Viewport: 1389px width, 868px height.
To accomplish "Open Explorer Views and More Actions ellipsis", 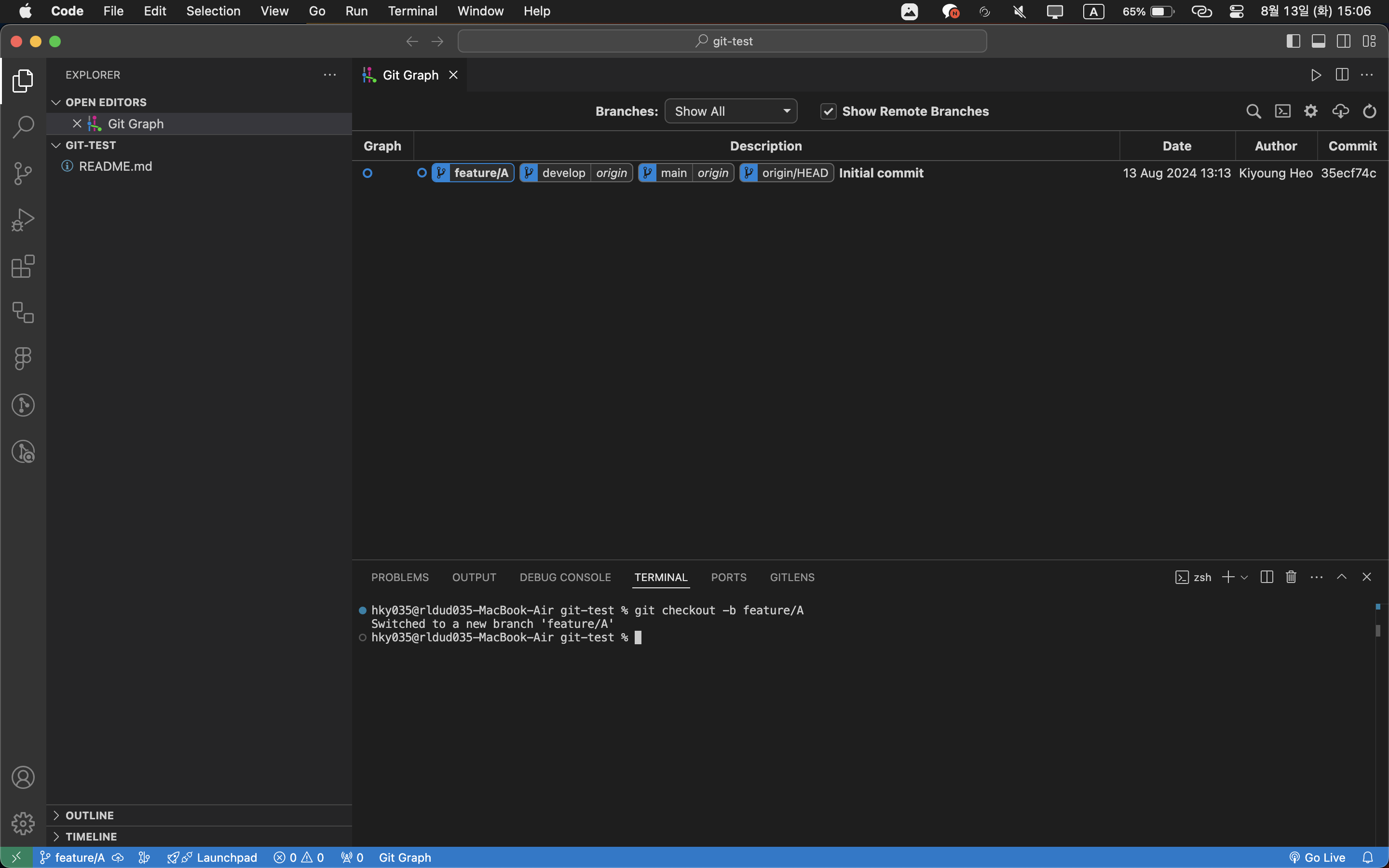I will (x=329, y=75).
